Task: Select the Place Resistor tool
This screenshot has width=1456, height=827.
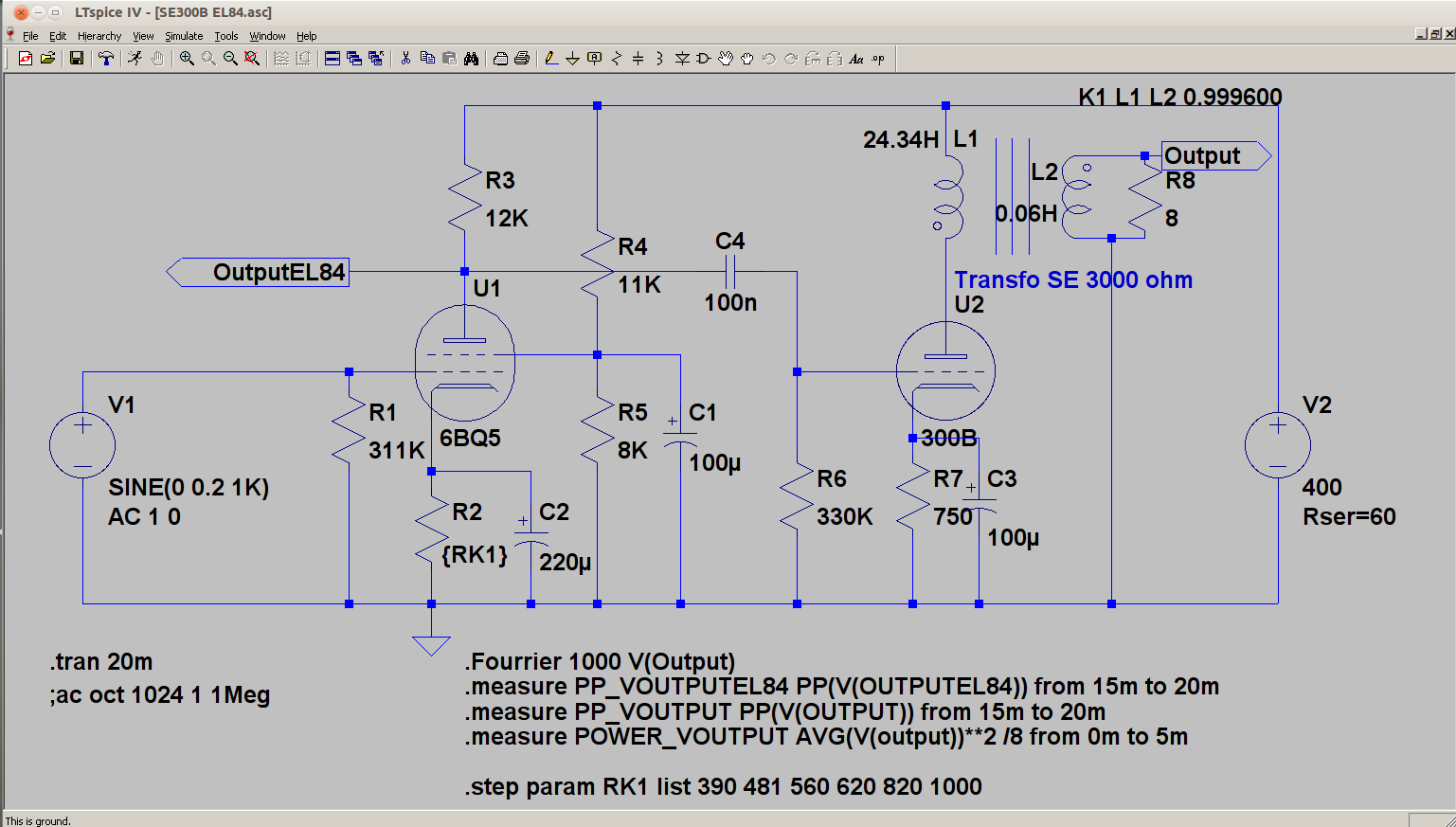Action: point(617,59)
